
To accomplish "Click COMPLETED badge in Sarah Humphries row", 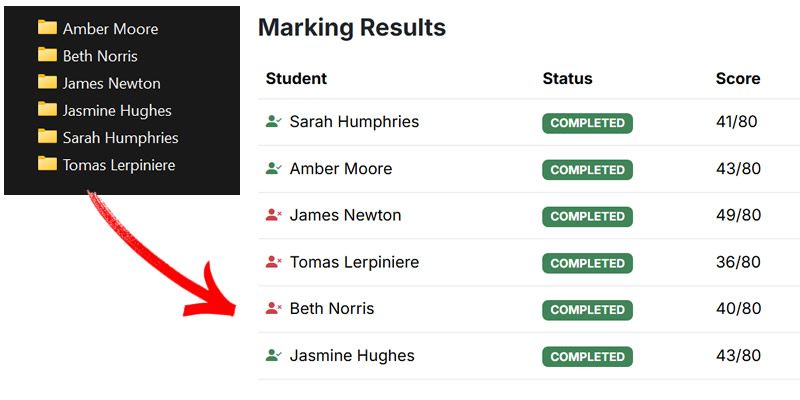I will coord(587,123).
